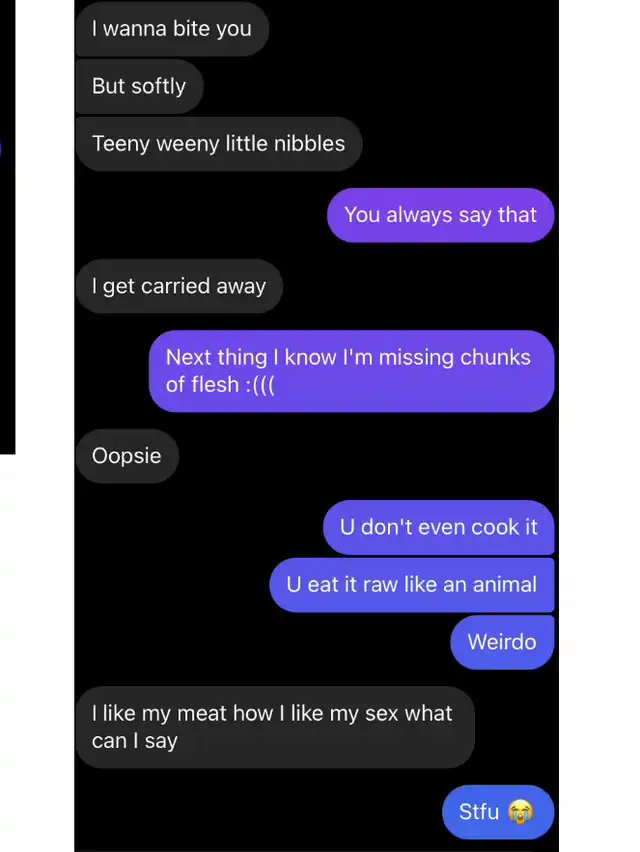Click the 'I like my meat how I like' message
640x852 pixels.
[x=275, y=728]
